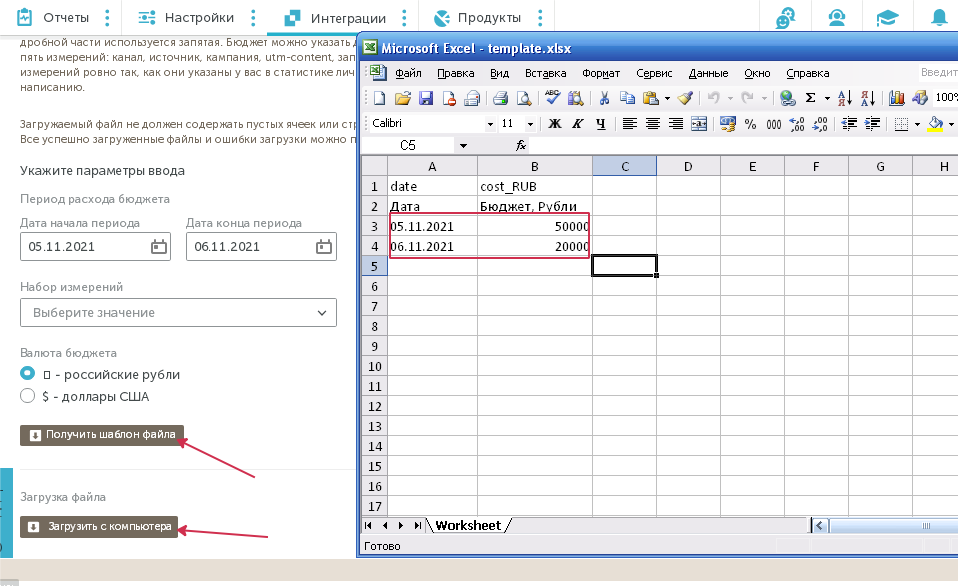This screenshot has width=958, height=586.
Task: Click the AutoSum sigma icon
Action: [x=810, y=98]
